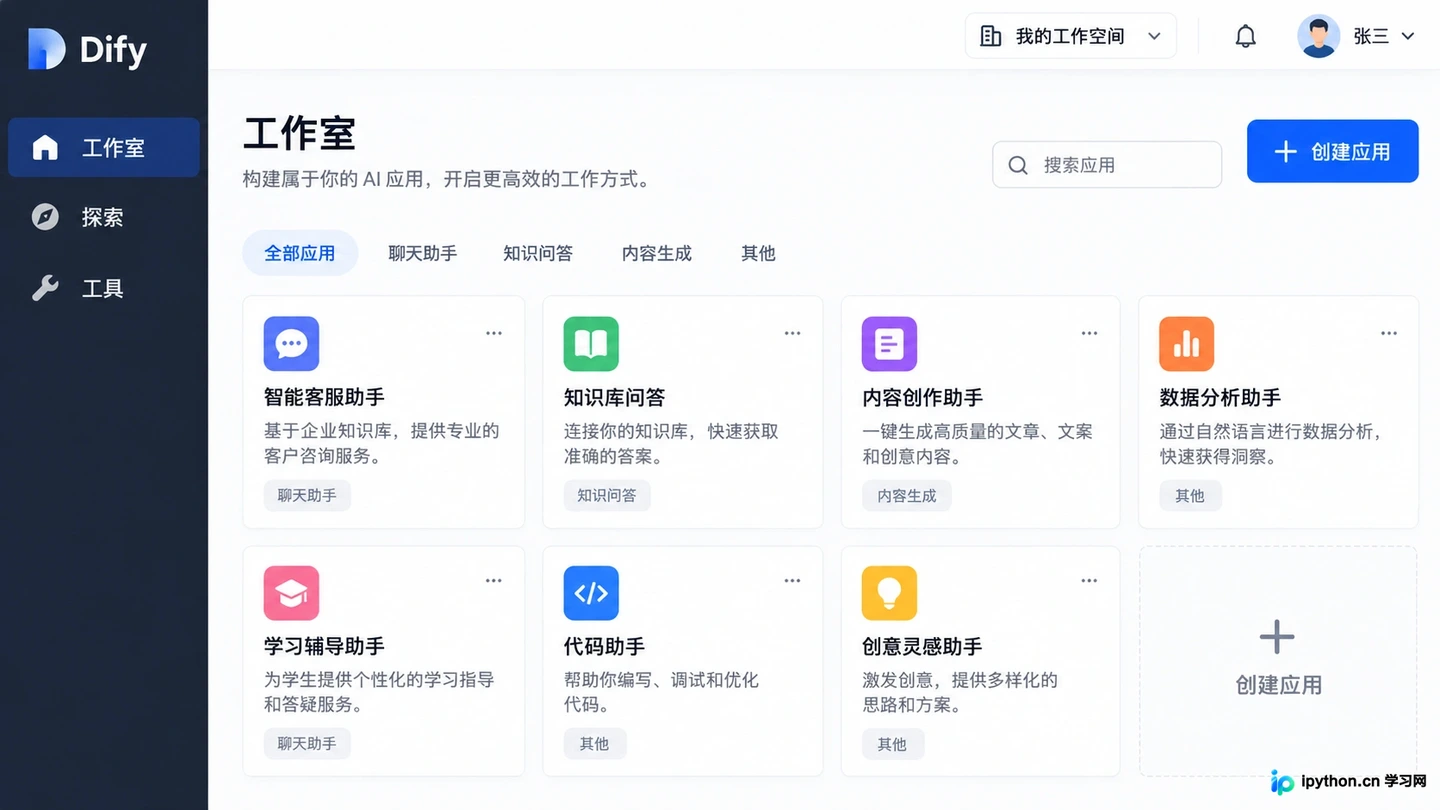The image size is (1440, 810).
Task: Open the notification bell
Action: [x=1245, y=37]
